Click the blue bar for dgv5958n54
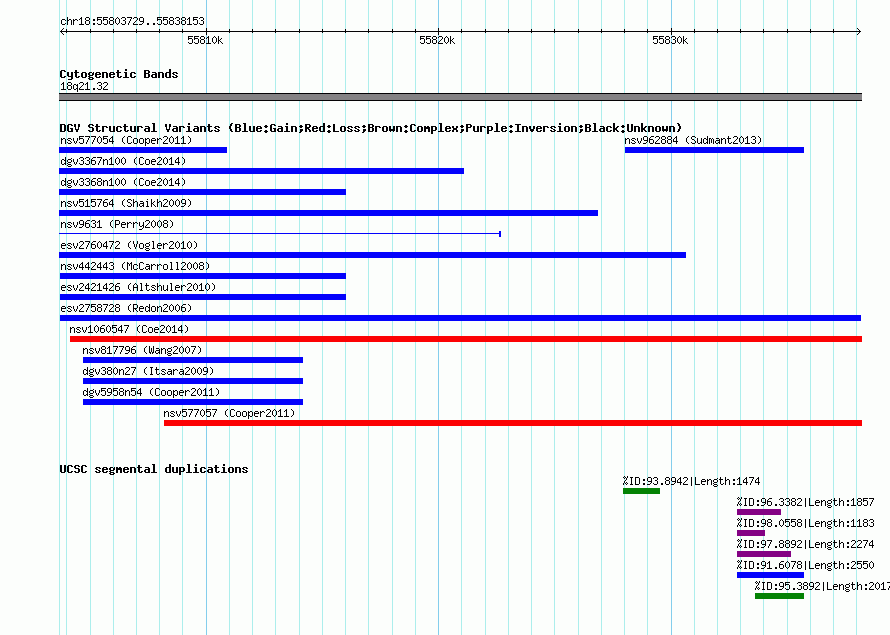Screen dimensions: 890x635 (193, 402)
